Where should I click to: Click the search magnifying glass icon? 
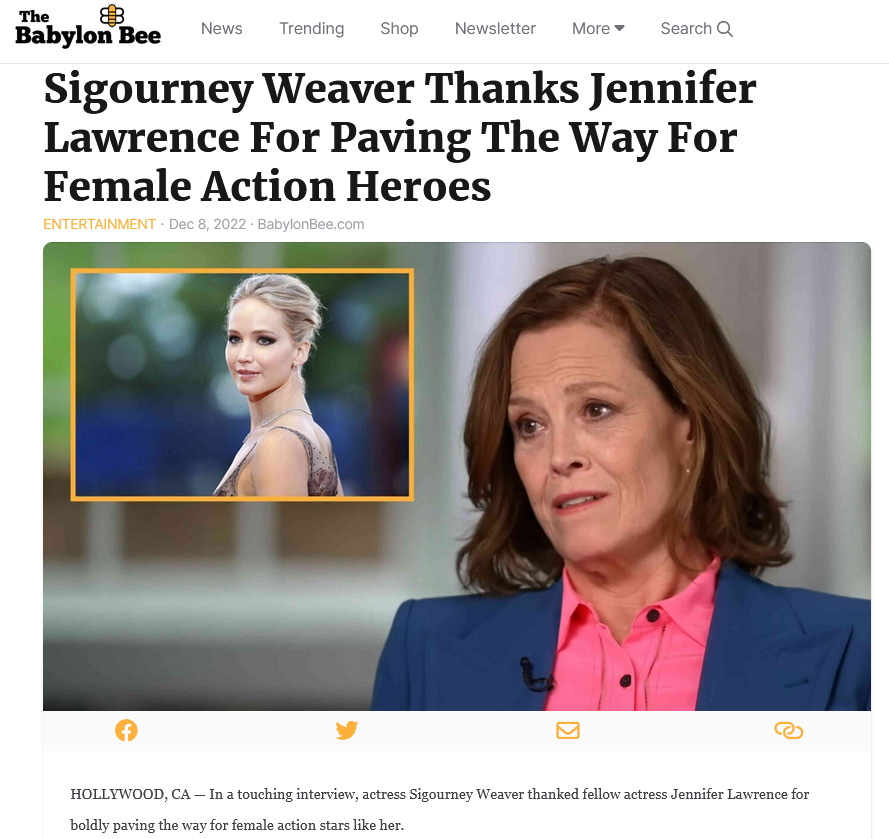pos(725,29)
